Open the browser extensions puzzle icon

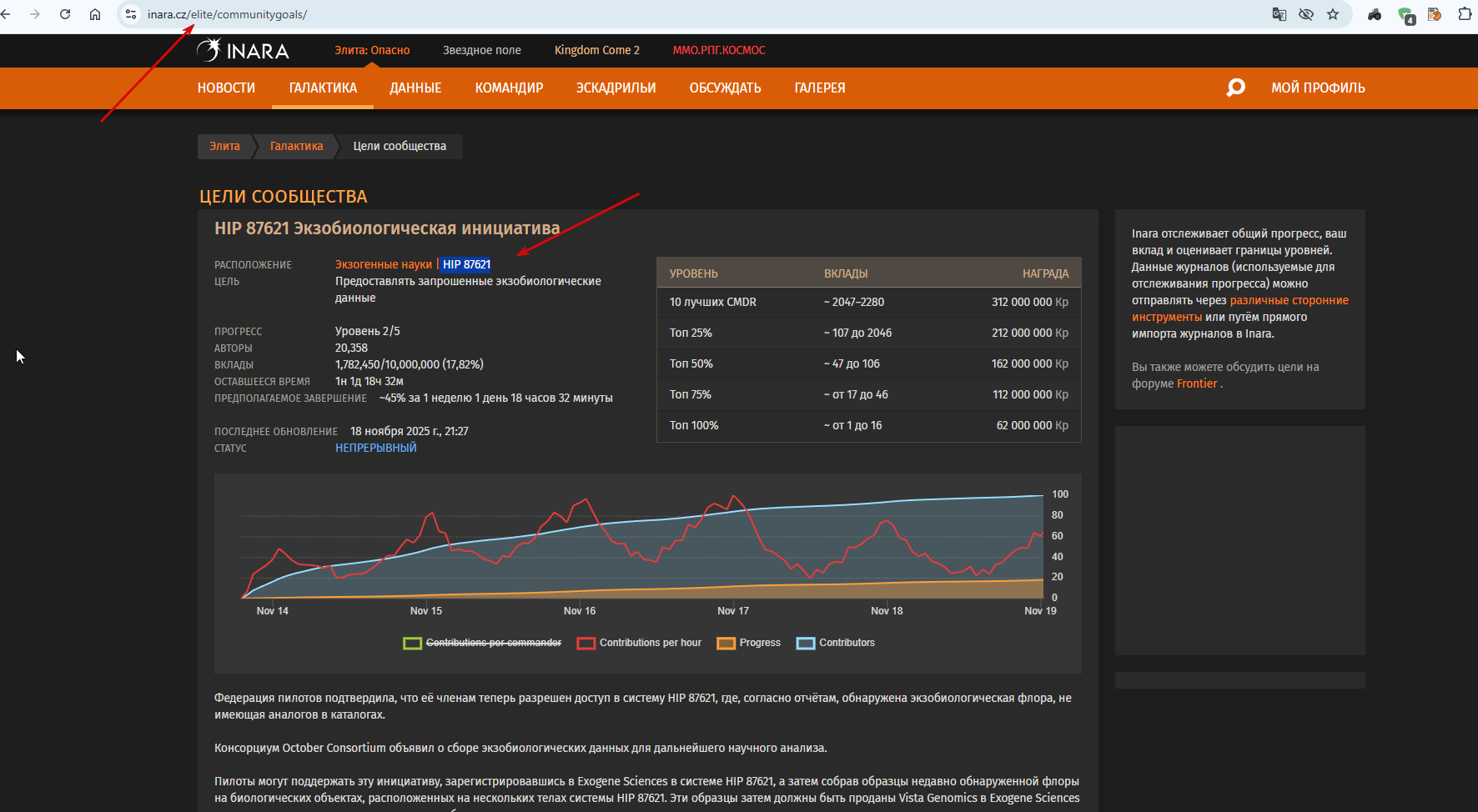1465,14
